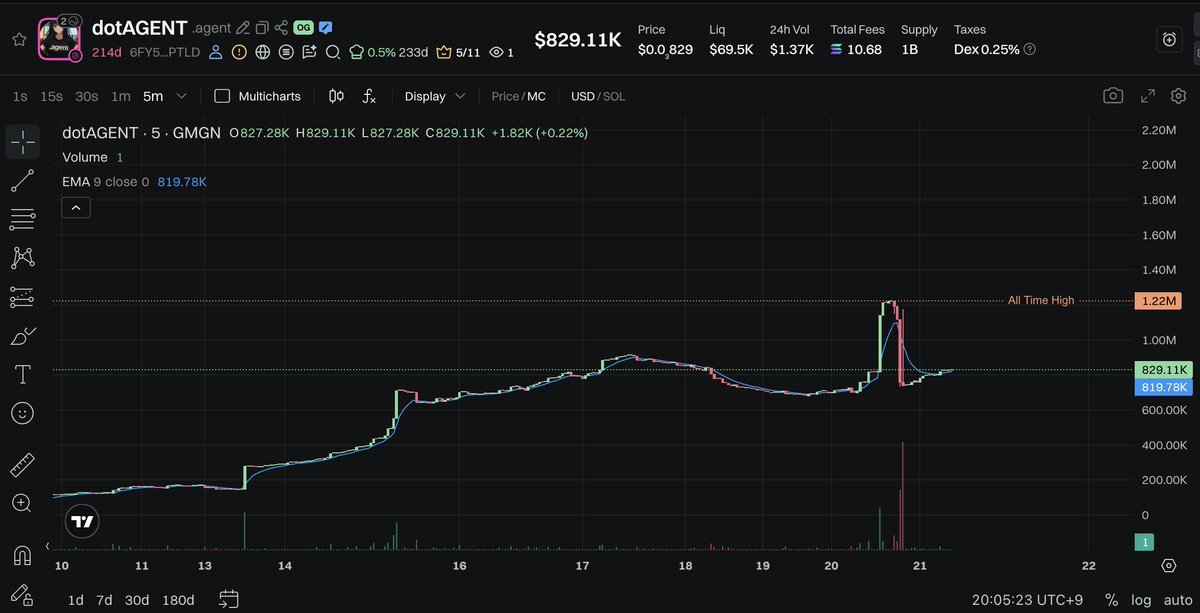This screenshot has width=1200, height=613.
Task: Open the fx indicators menu
Action: 369,96
